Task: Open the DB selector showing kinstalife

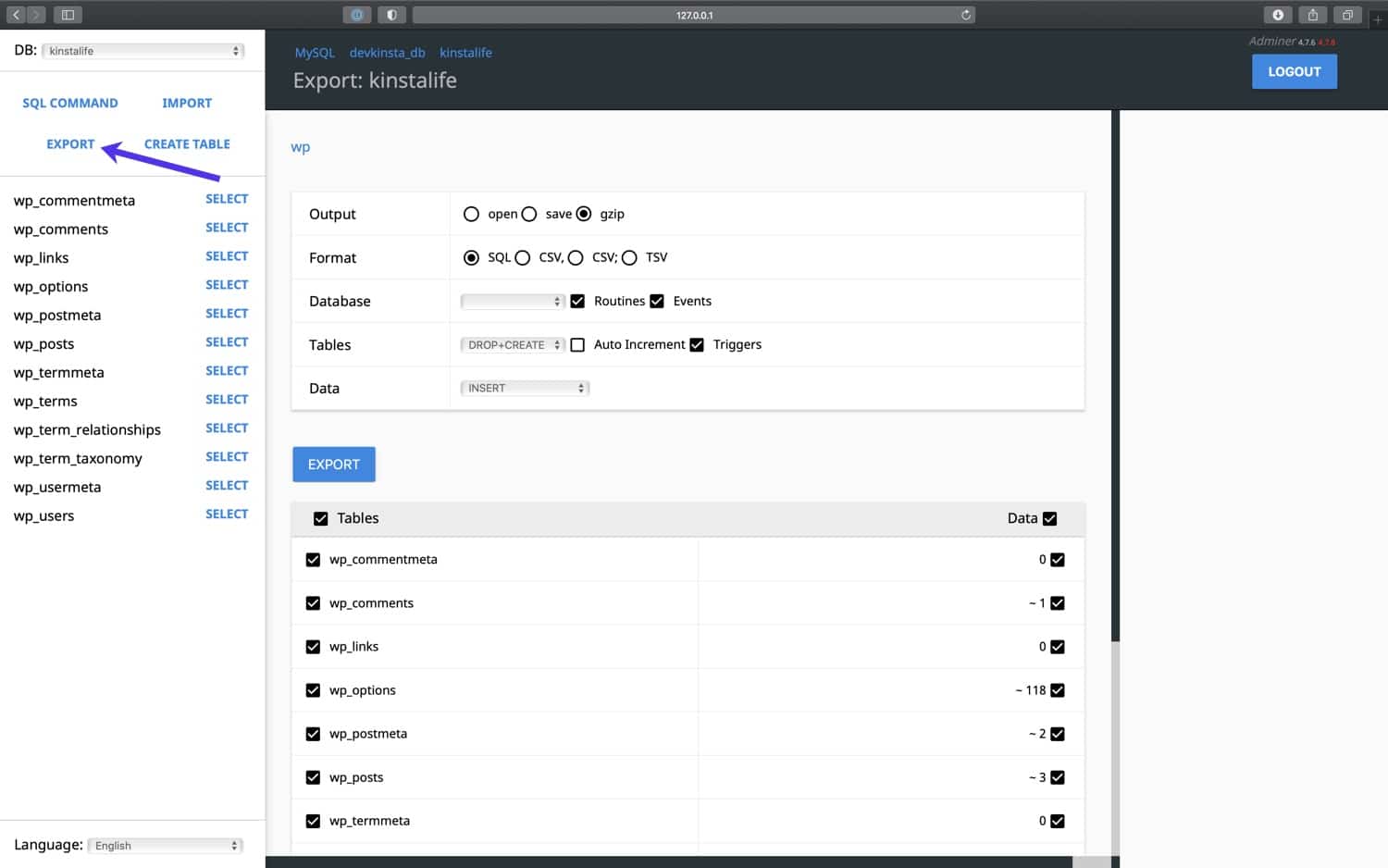Action: click(142, 50)
